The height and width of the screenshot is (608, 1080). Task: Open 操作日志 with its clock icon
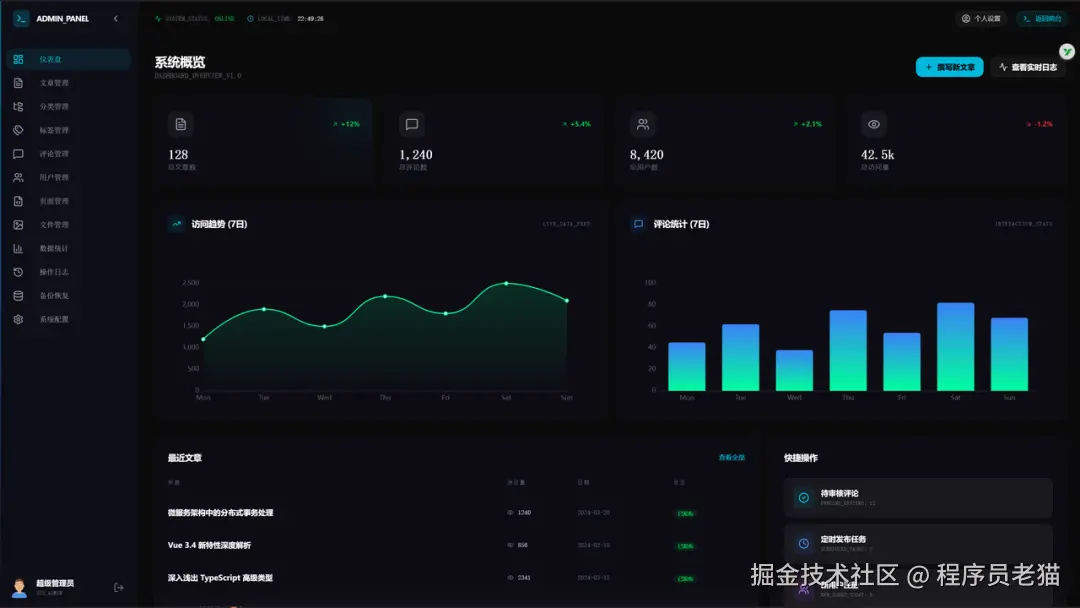[17, 271]
